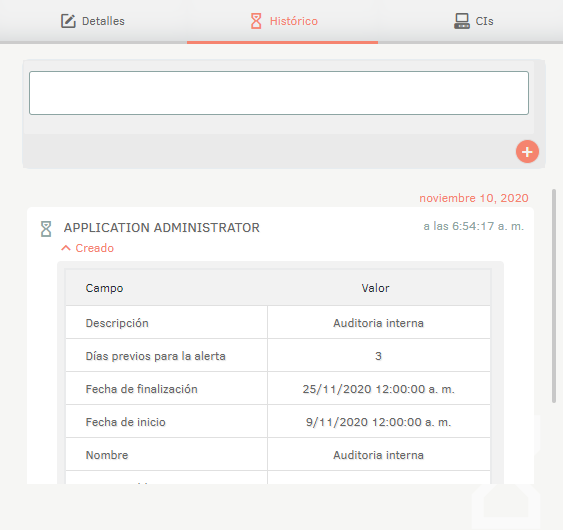The image size is (563, 530).
Task: Click the Fecha de inicio value cell
Action: pyautogui.click(x=379, y=422)
